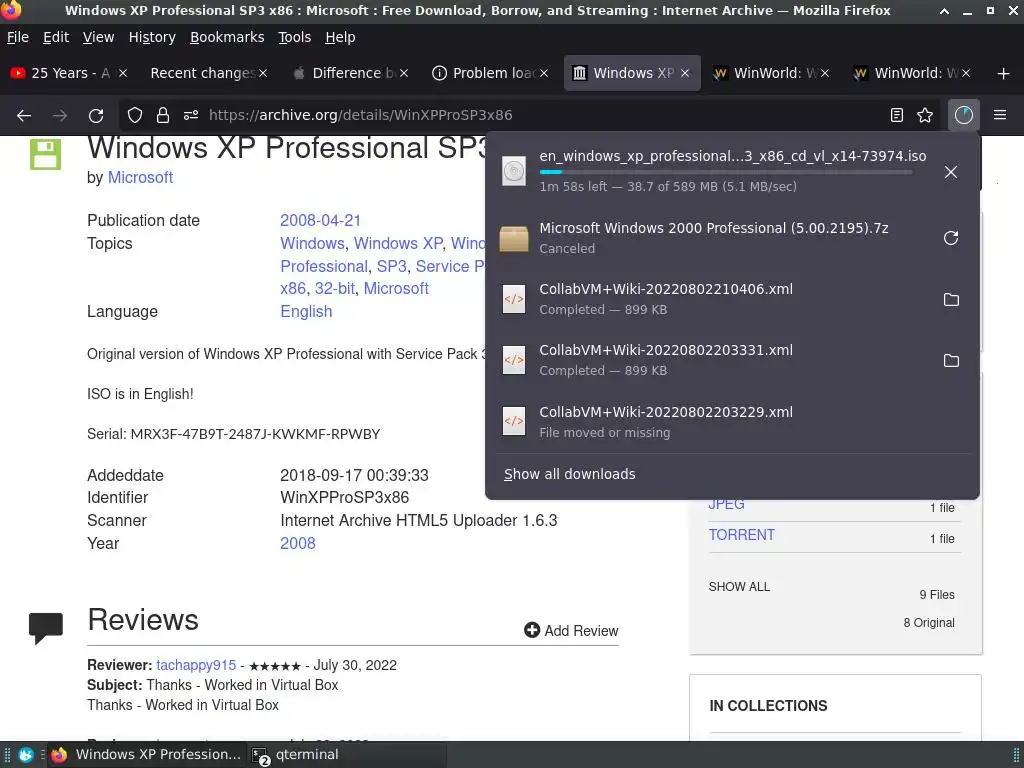Close the downloads panel via toolbar button
This screenshot has width=1024, height=768.
tap(964, 116)
